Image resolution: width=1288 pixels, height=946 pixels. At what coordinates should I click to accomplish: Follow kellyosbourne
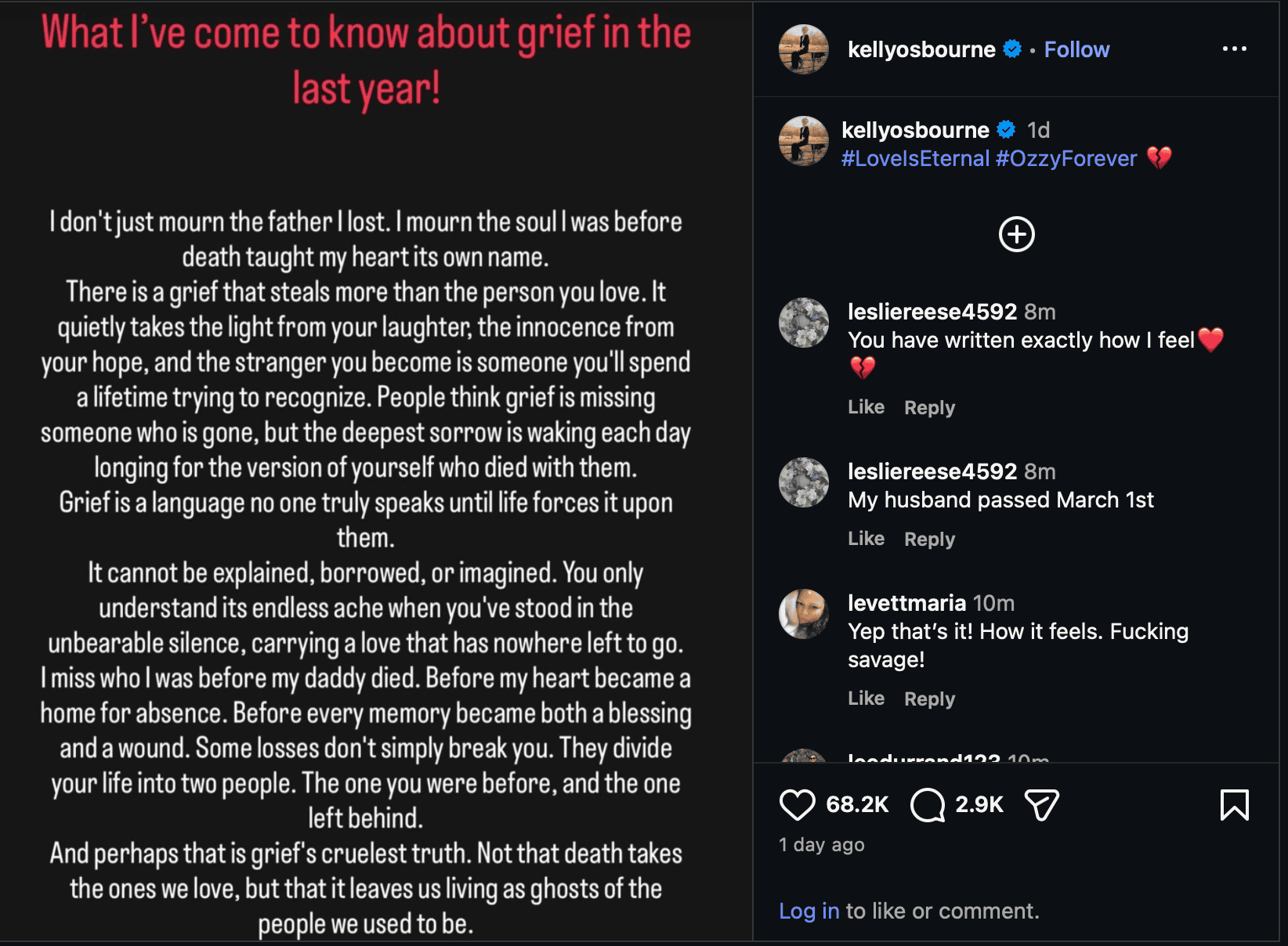pyautogui.click(x=1077, y=49)
